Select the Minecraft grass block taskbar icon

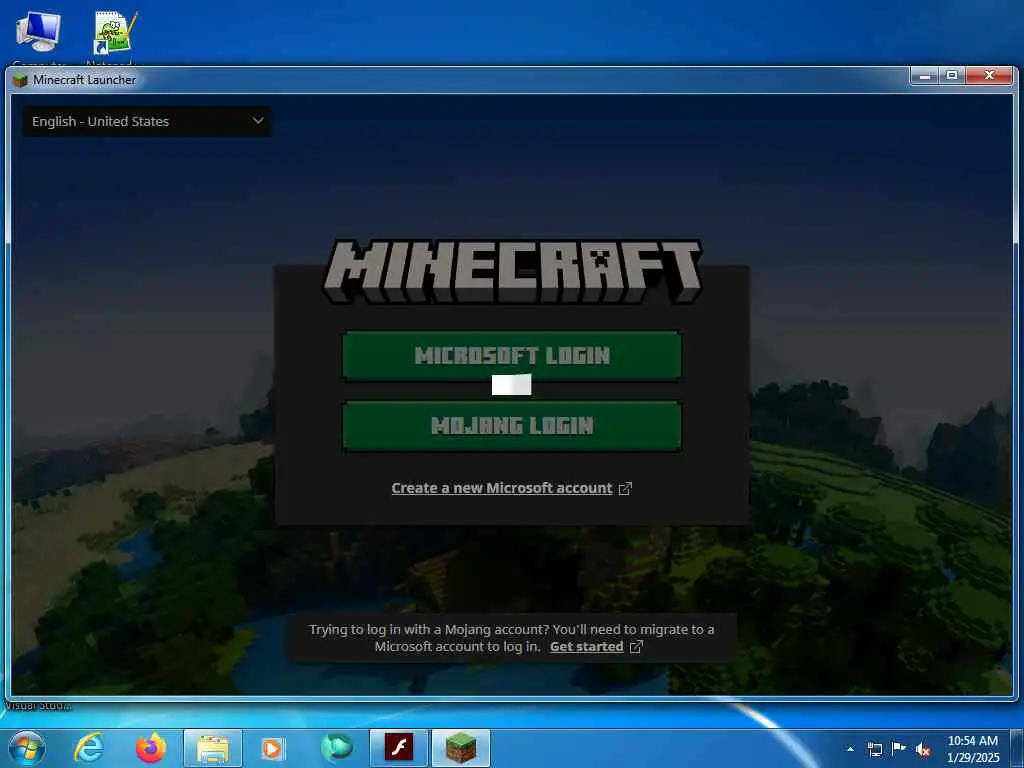[x=461, y=748]
